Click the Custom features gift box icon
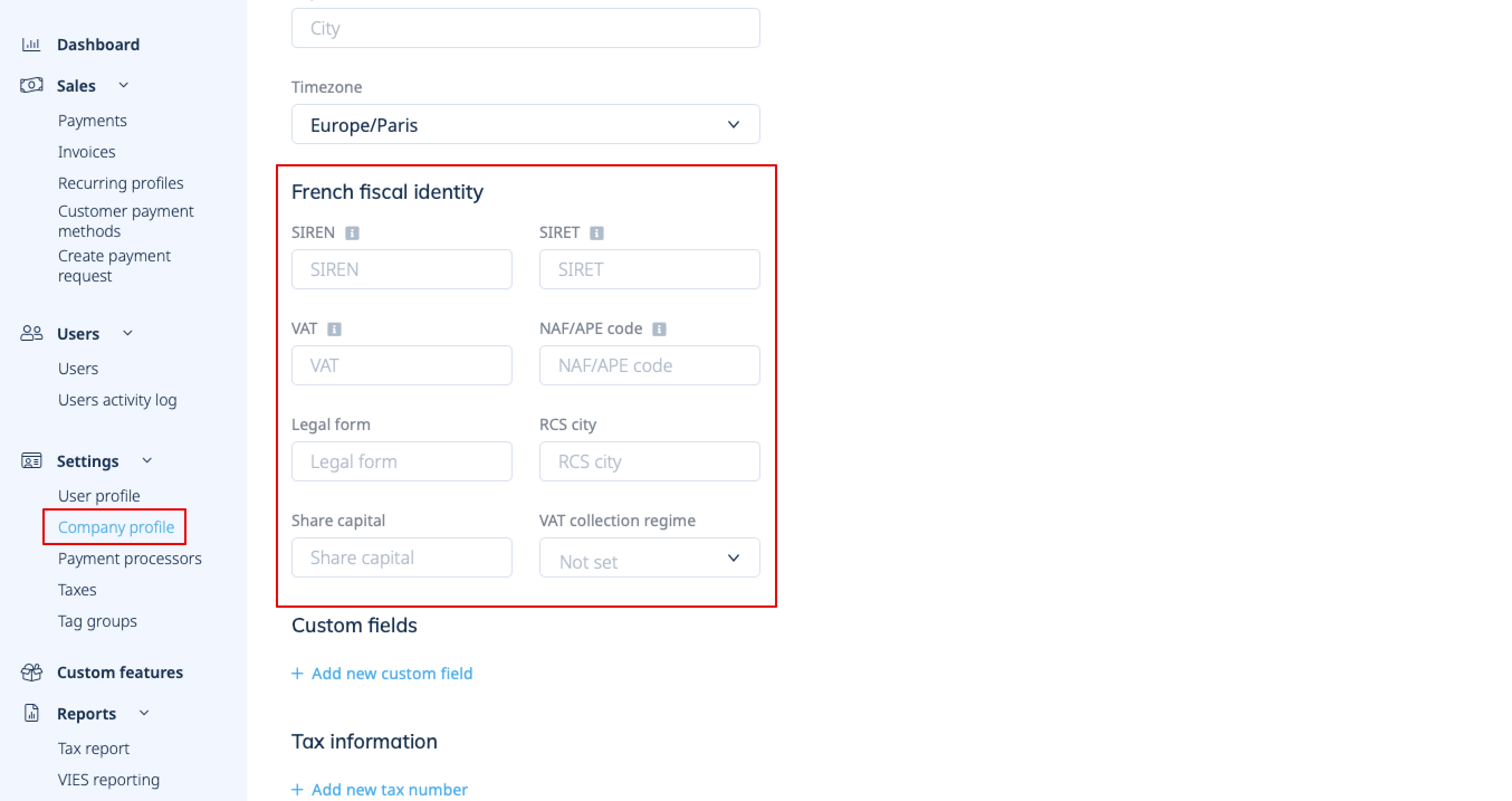The width and height of the screenshot is (1512, 801). pyautogui.click(x=31, y=672)
